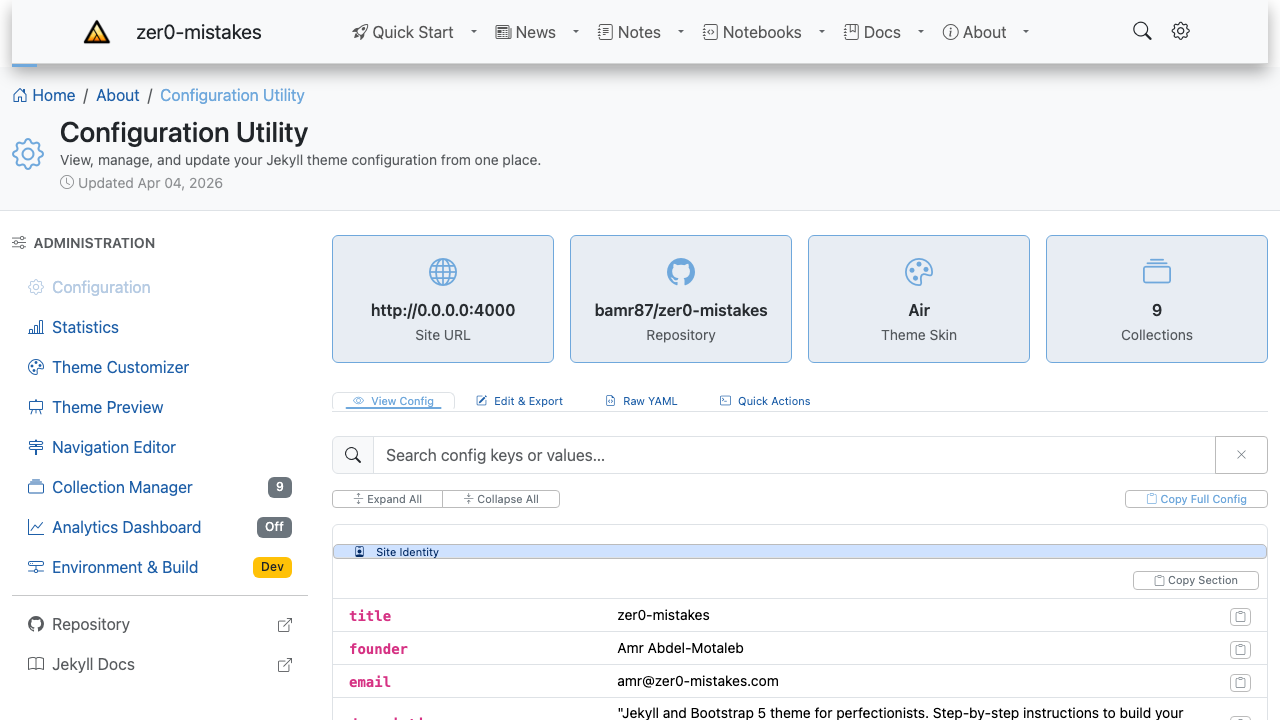Screen dimensions: 1280x720
Task: Click the Updated Apr 04, 2026 text
Action: coord(150,183)
